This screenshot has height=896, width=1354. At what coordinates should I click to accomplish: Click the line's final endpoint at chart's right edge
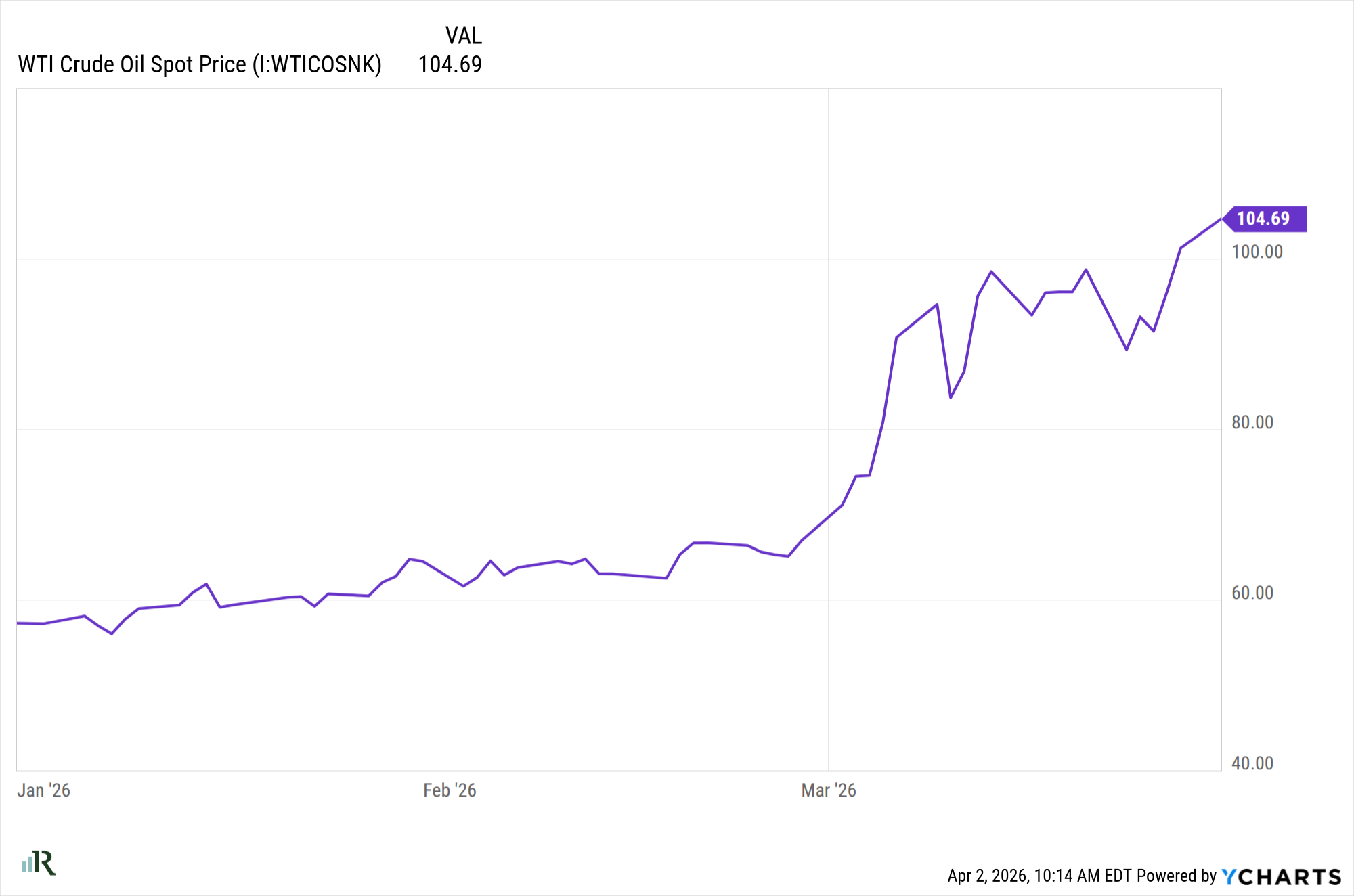(x=1221, y=219)
